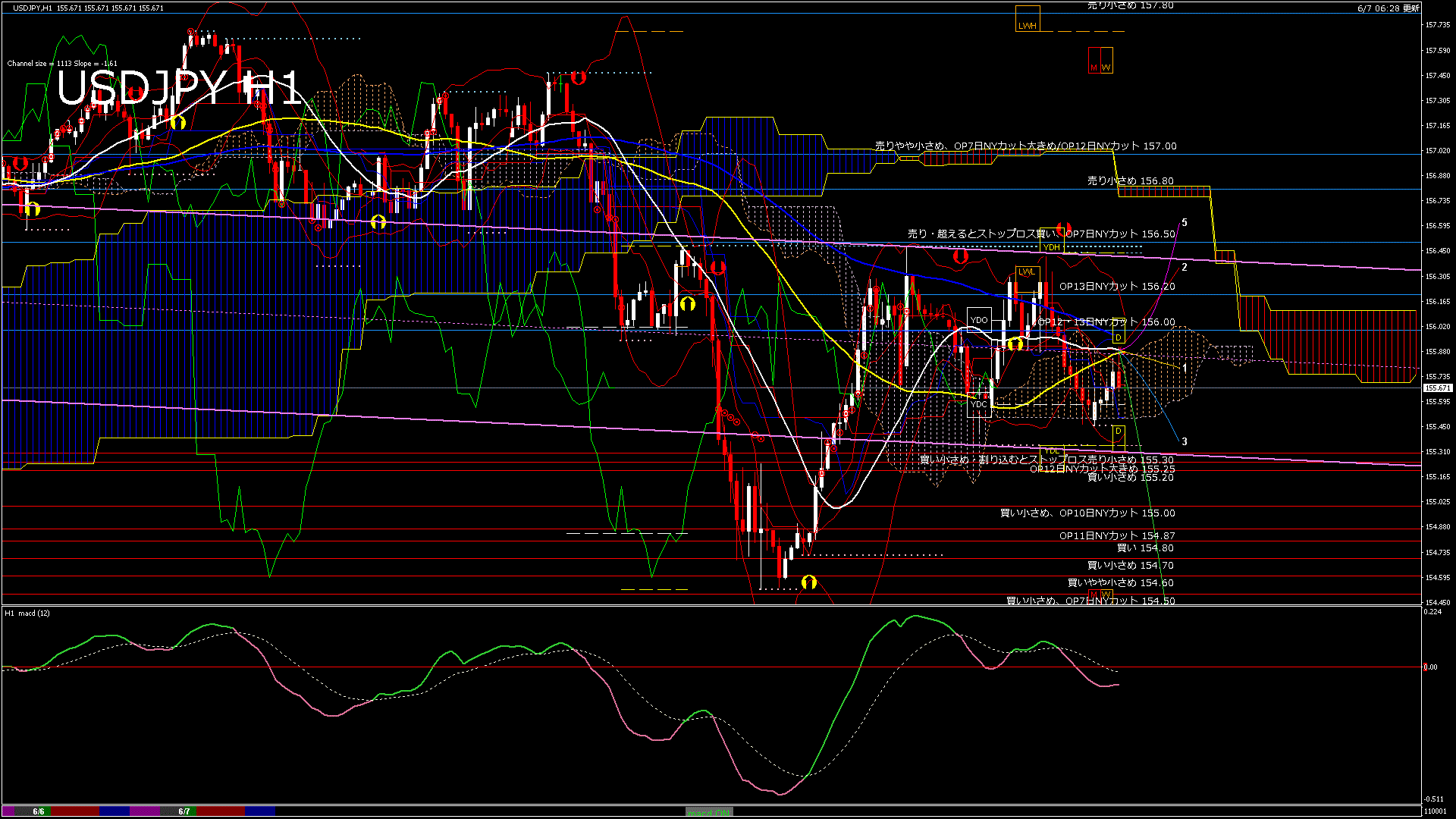Click red sell arrow before the big drop
This screenshot has width=1456, height=819.
click(x=717, y=267)
